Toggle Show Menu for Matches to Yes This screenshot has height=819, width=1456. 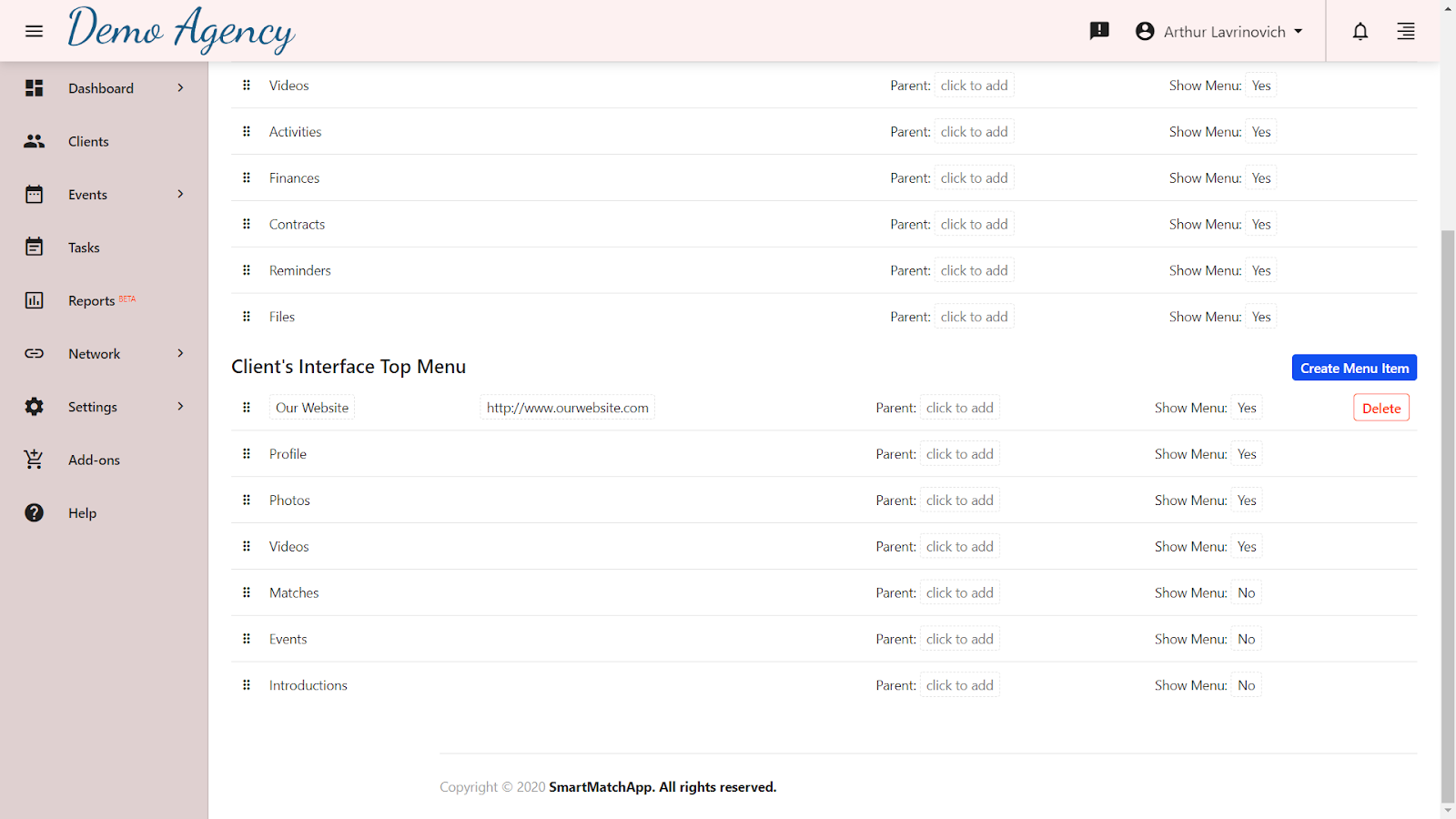point(1246,591)
